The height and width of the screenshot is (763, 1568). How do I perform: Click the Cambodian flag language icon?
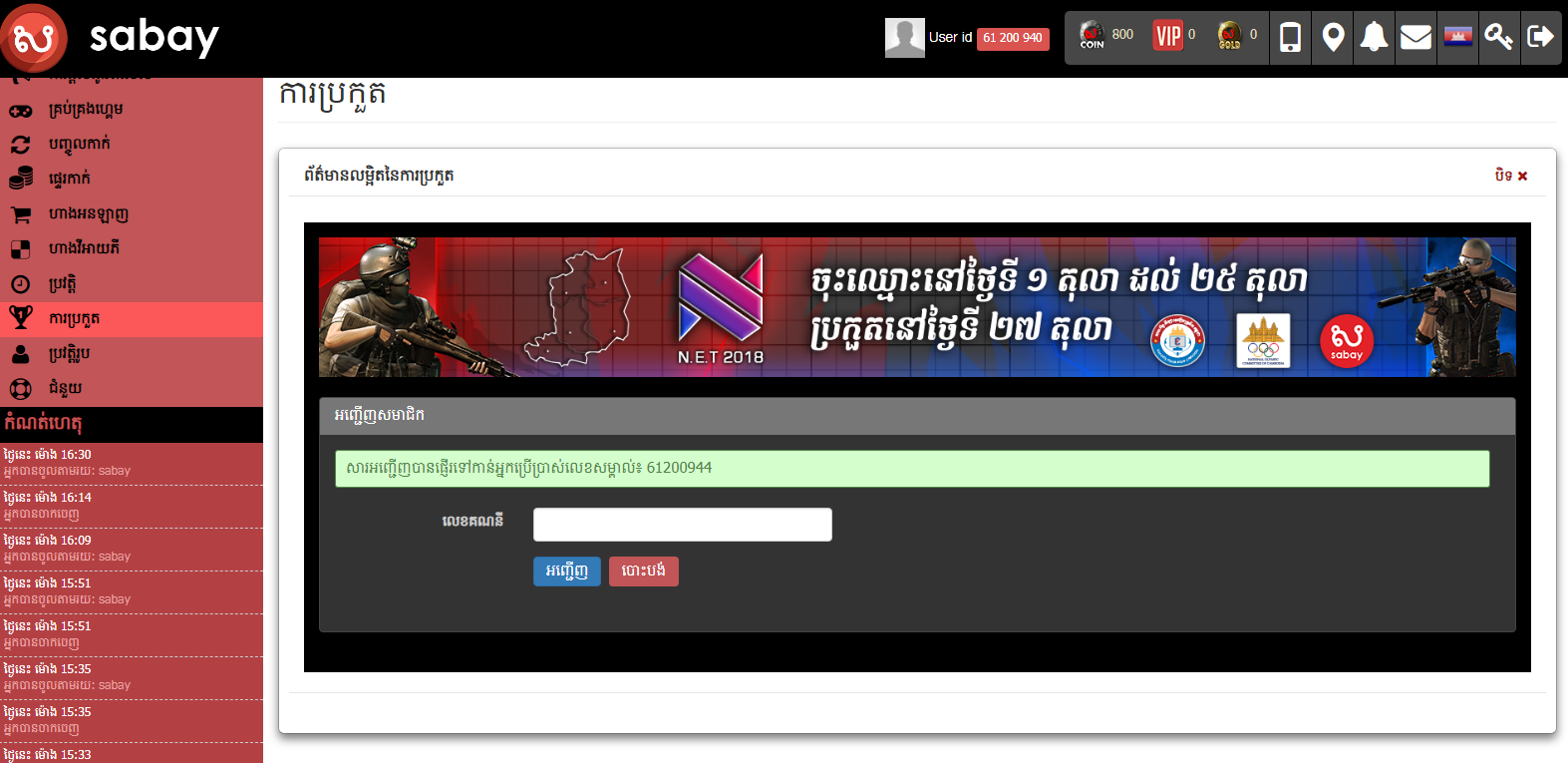1457,38
